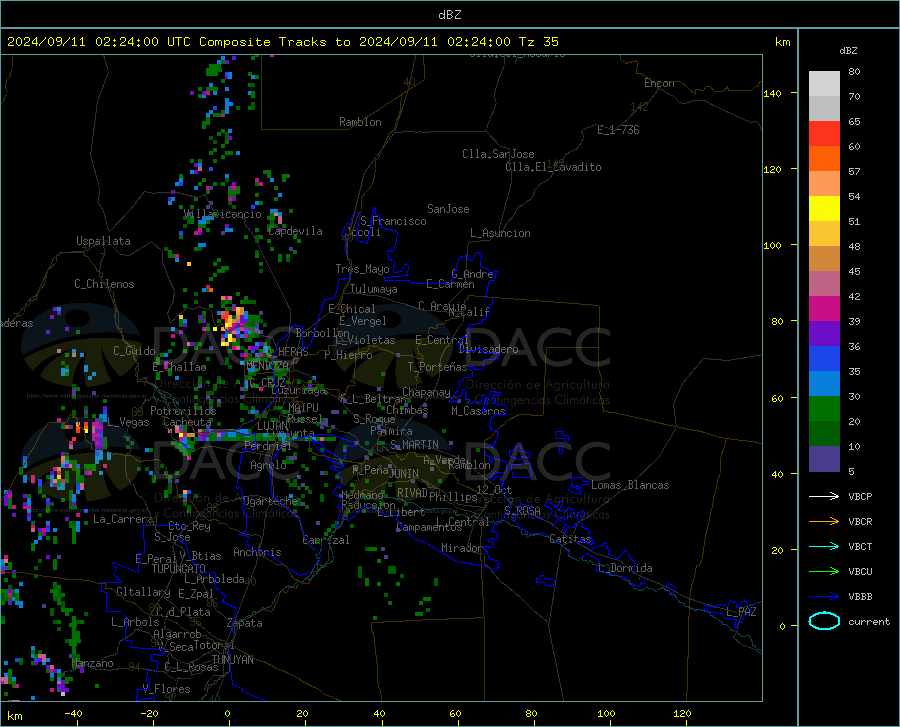Viewport: 900px width, 727px height.
Task: Click the TUPUNGATO label on map
Action: (179, 569)
